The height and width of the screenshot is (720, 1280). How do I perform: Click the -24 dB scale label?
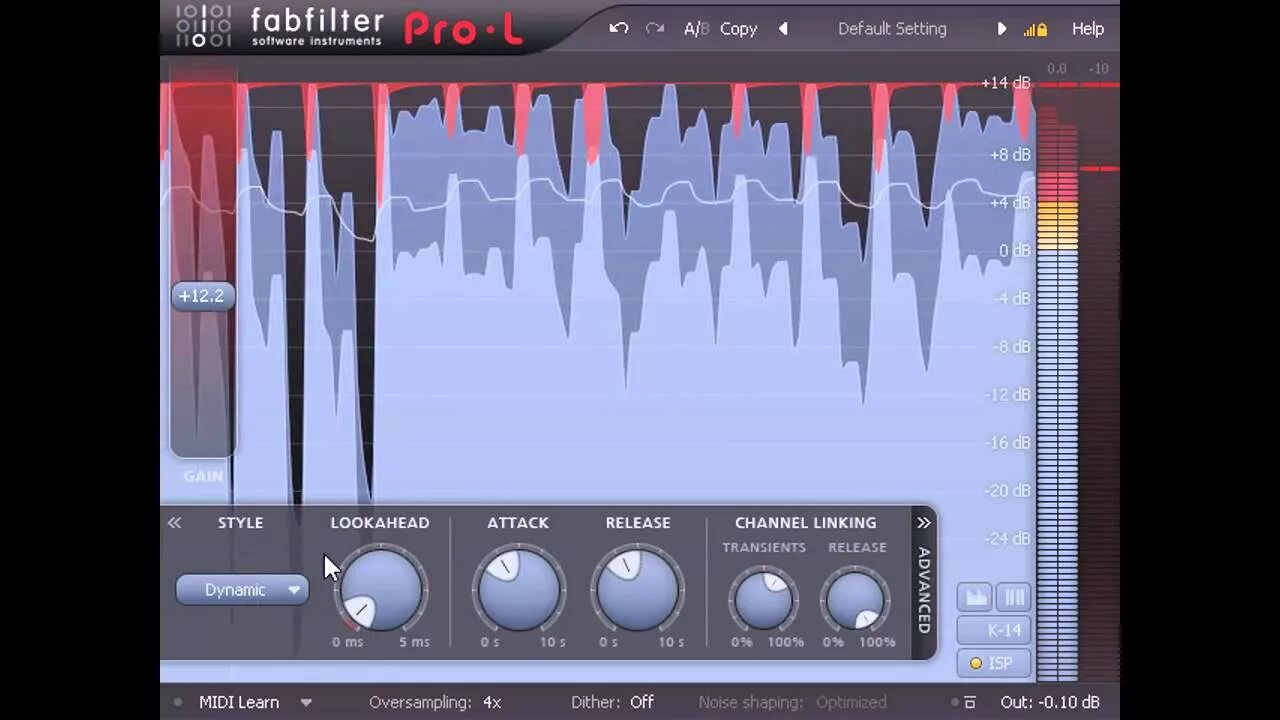[1009, 539]
